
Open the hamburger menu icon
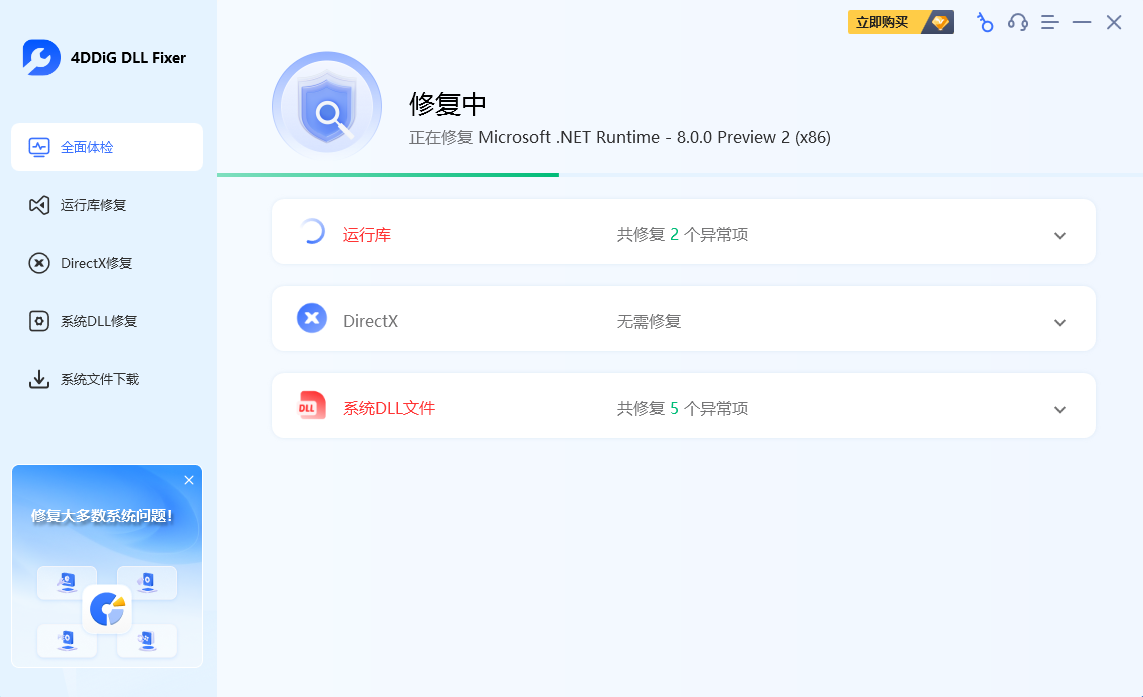tap(1050, 23)
